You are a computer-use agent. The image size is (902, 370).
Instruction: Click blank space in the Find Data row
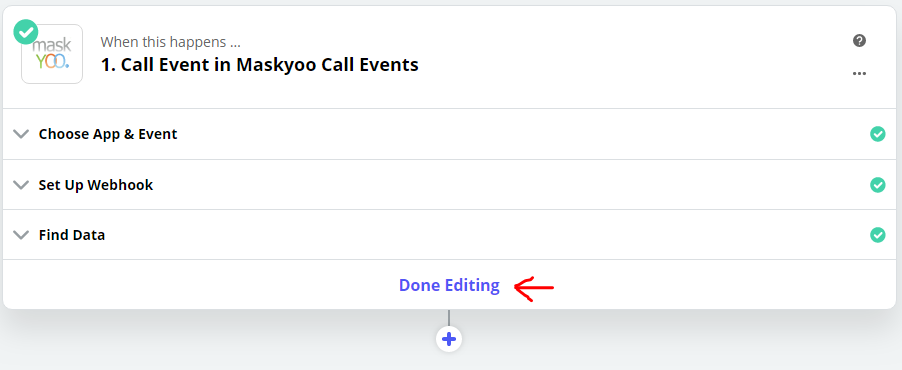pyautogui.click(x=483, y=235)
